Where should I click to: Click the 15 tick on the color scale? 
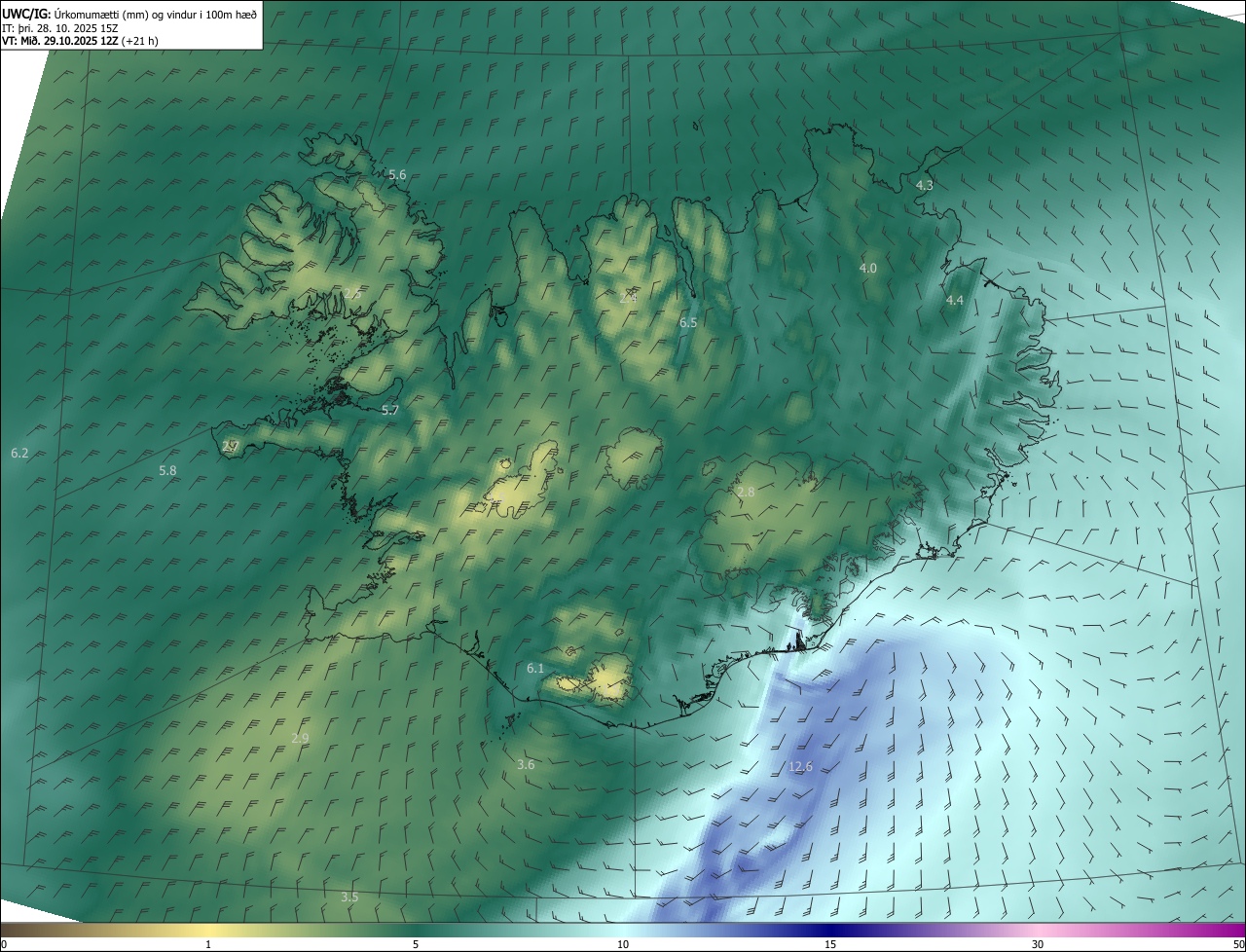(x=830, y=944)
